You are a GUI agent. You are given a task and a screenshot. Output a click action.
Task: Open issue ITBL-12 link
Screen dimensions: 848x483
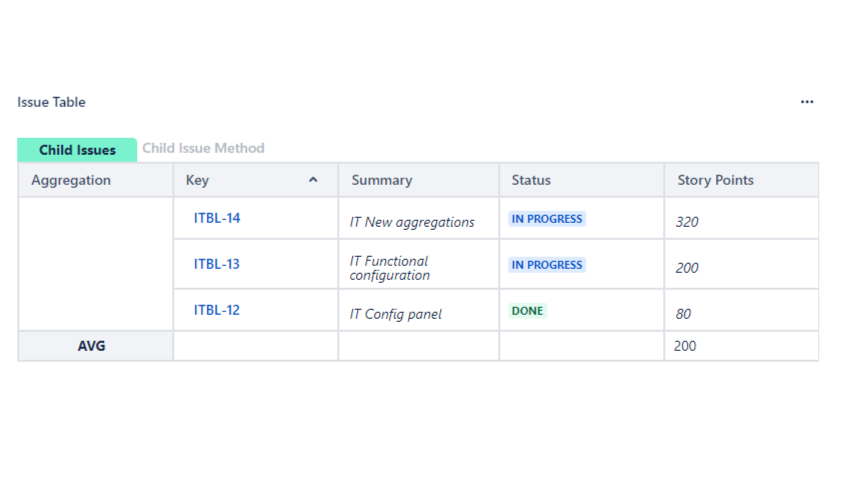click(217, 310)
